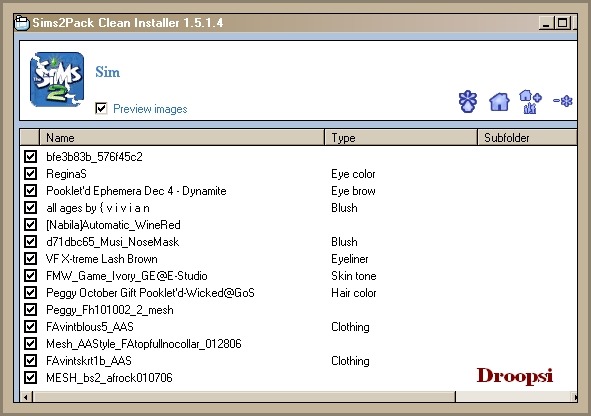591x416 pixels.
Task: Click the blue flower icon
Action: tap(468, 101)
